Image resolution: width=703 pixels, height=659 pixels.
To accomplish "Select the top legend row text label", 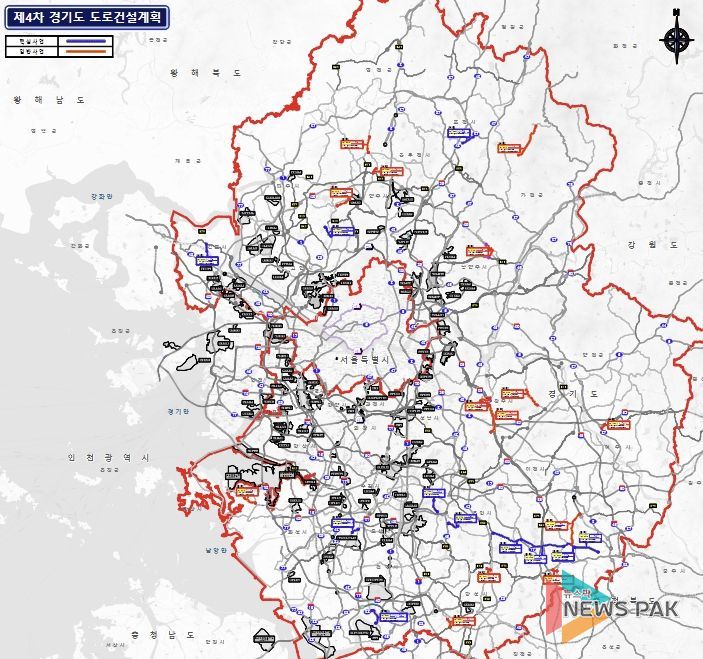I will (32, 41).
